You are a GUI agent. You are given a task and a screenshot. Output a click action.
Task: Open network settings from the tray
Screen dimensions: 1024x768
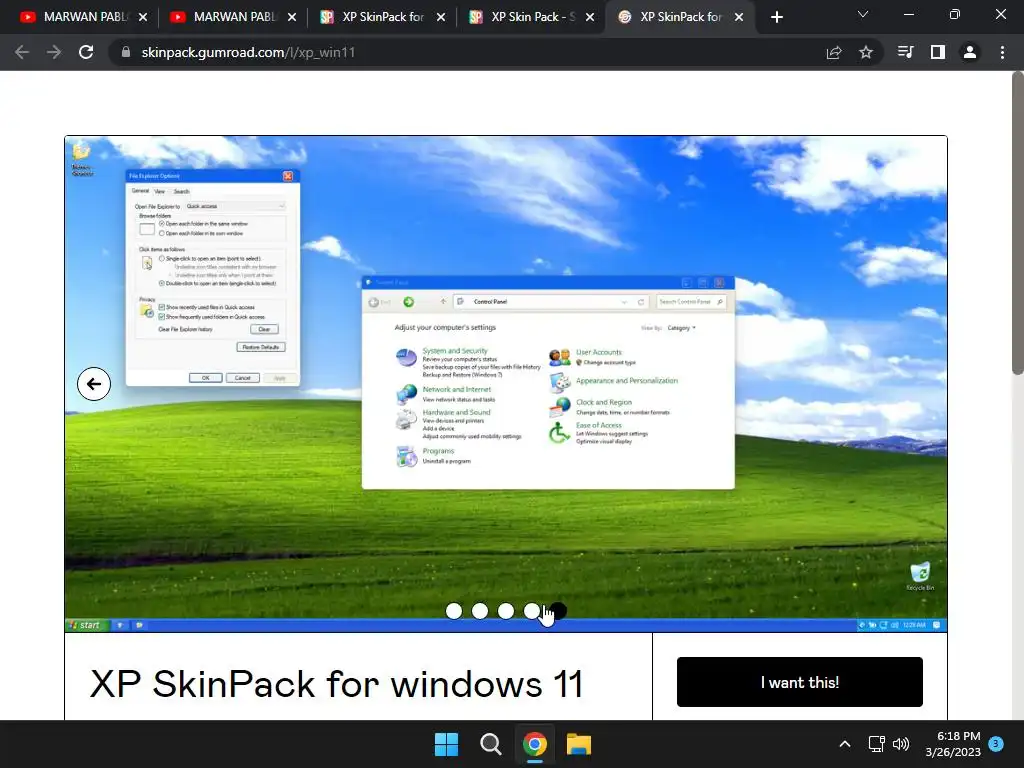pos(876,744)
